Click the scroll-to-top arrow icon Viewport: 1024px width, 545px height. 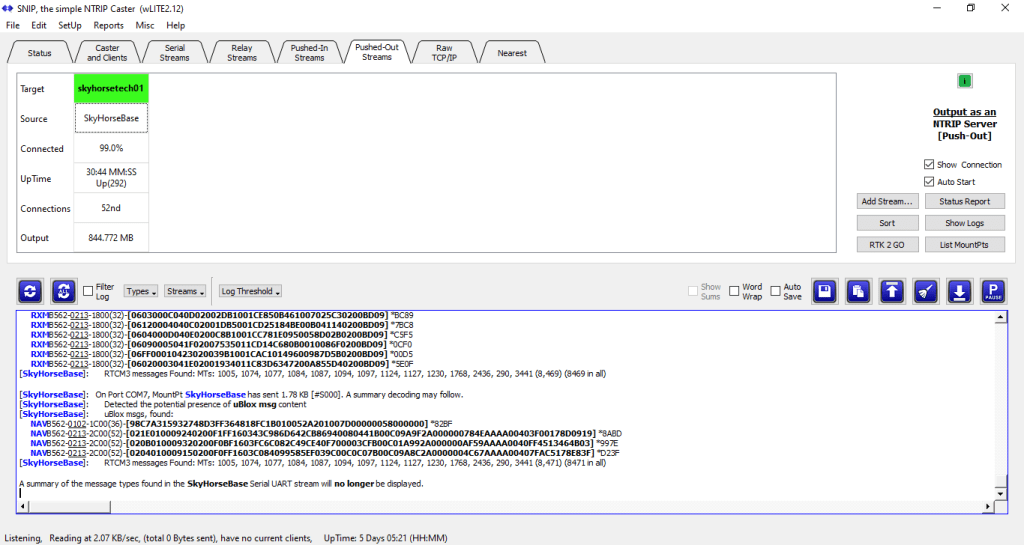point(892,291)
